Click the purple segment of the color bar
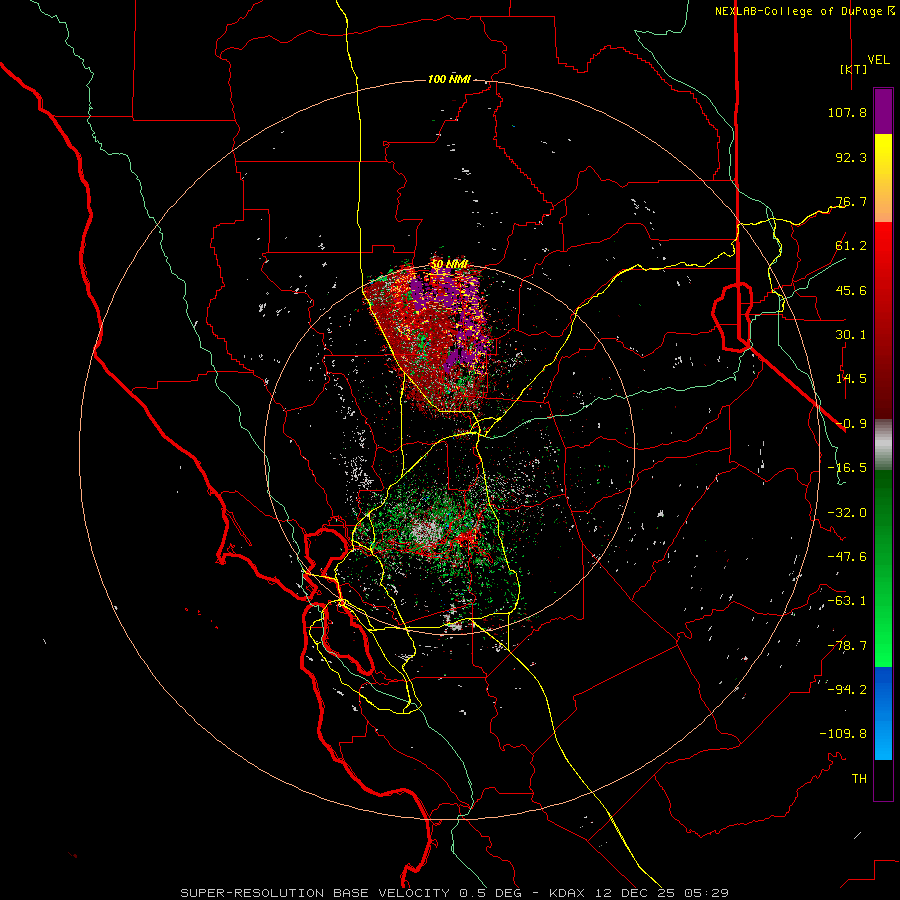The width and height of the screenshot is (900, 900). [883, 111]
